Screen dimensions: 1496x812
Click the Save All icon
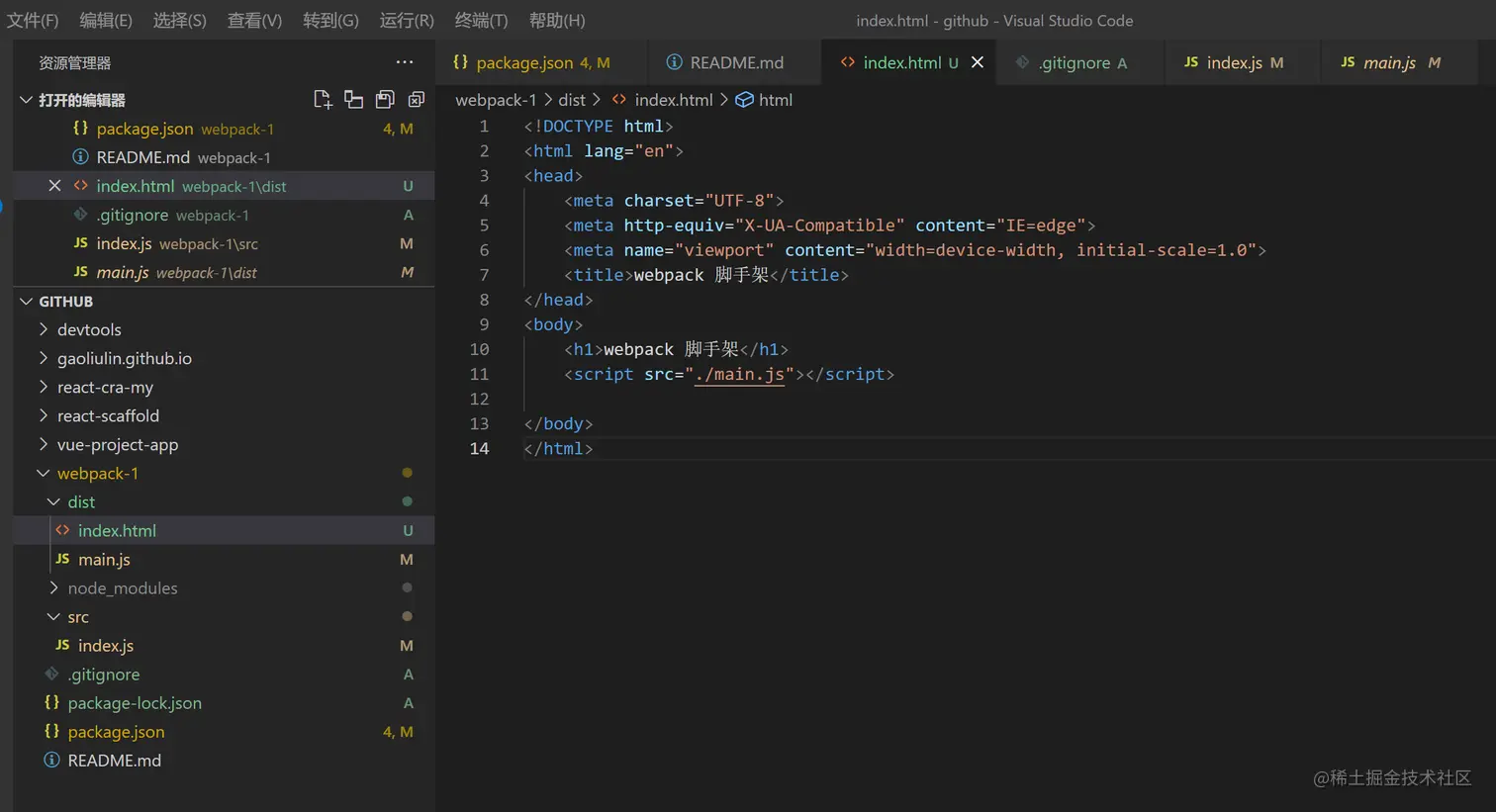tap(385, 100)
